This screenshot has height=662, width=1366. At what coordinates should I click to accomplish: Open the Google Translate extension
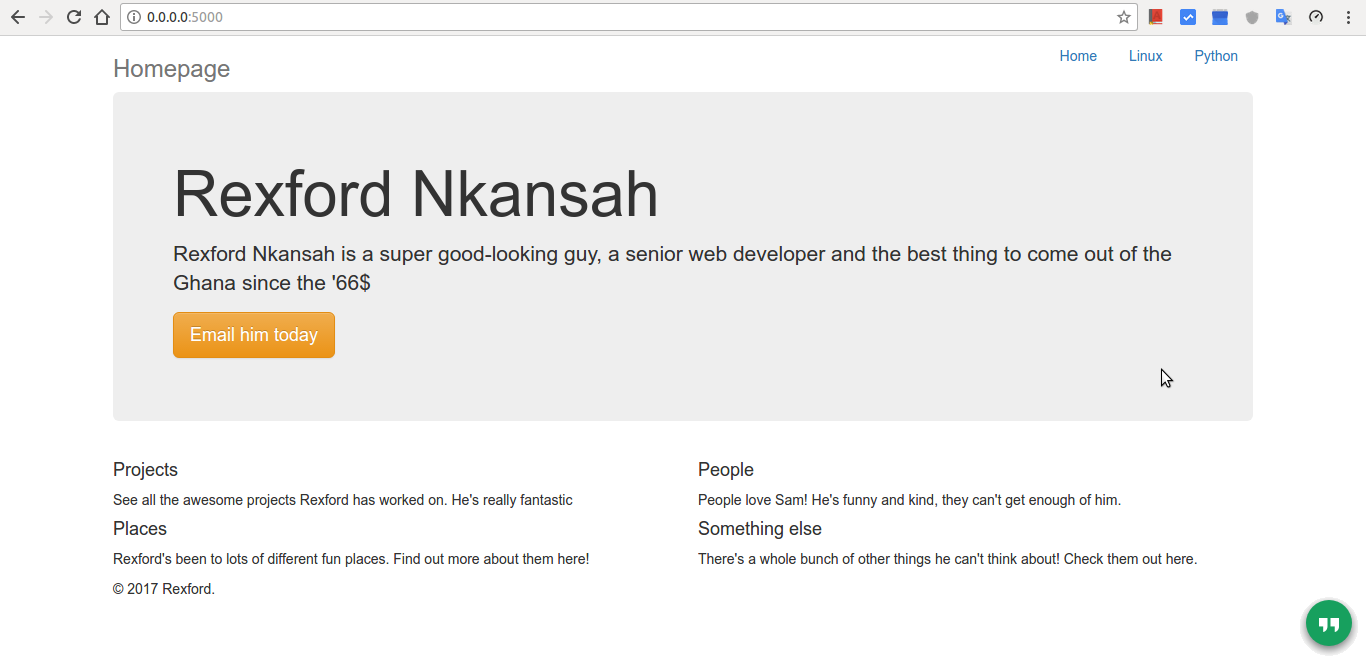(1284, 17)
